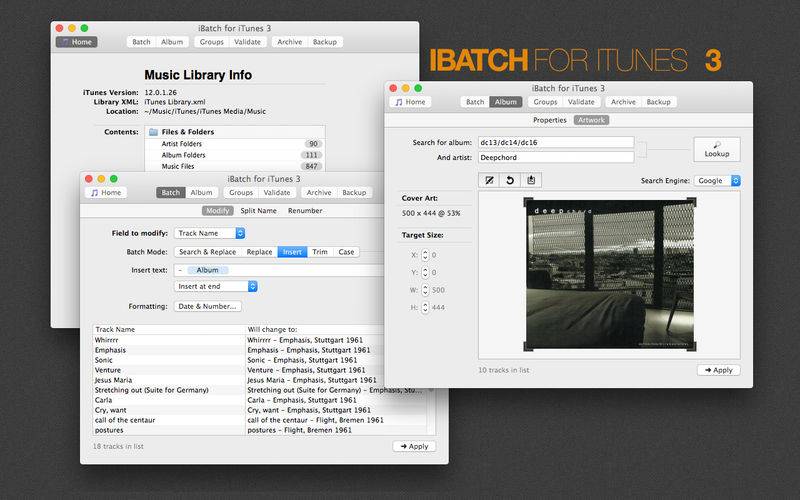Click the crop tool icon above the cover art

pos(489,180)
